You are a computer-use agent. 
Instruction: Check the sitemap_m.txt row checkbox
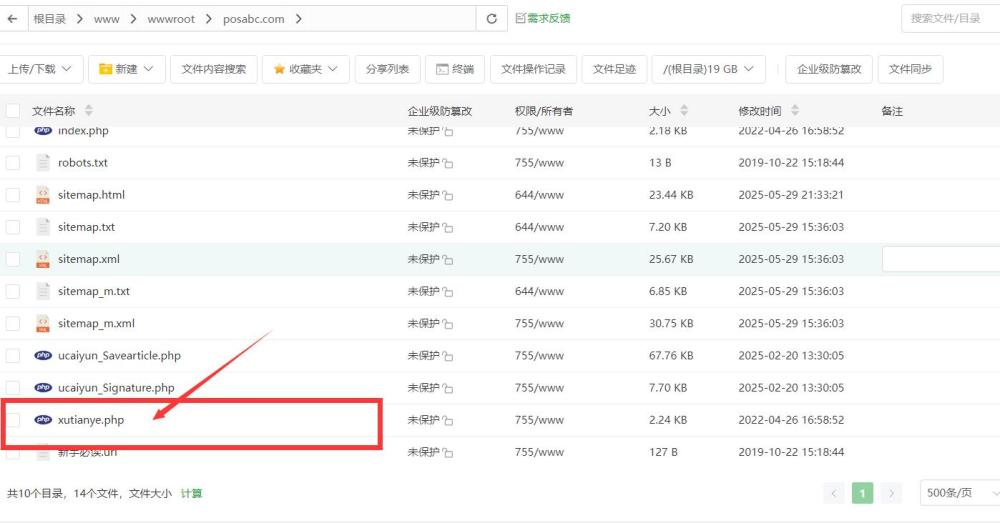pos(13,291)
